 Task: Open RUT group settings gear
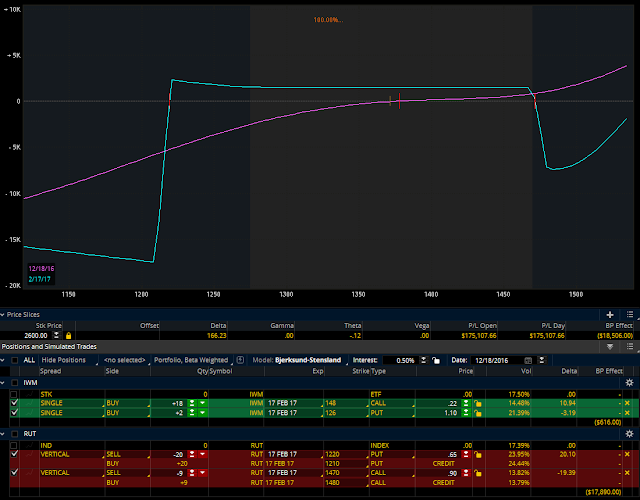pos(629,434)
